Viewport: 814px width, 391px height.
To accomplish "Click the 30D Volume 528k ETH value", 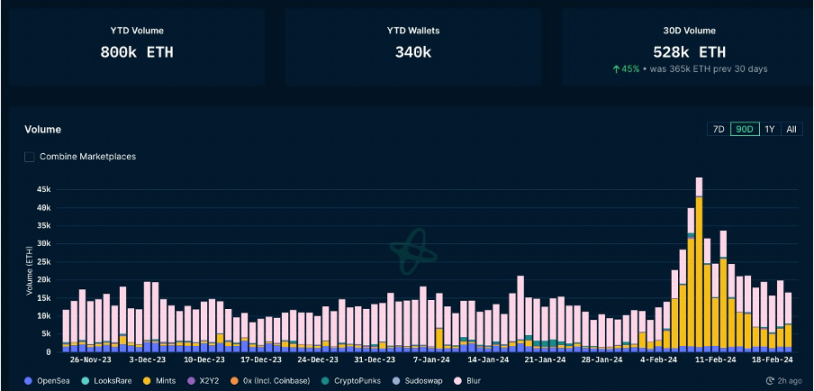I will [689, 52].
